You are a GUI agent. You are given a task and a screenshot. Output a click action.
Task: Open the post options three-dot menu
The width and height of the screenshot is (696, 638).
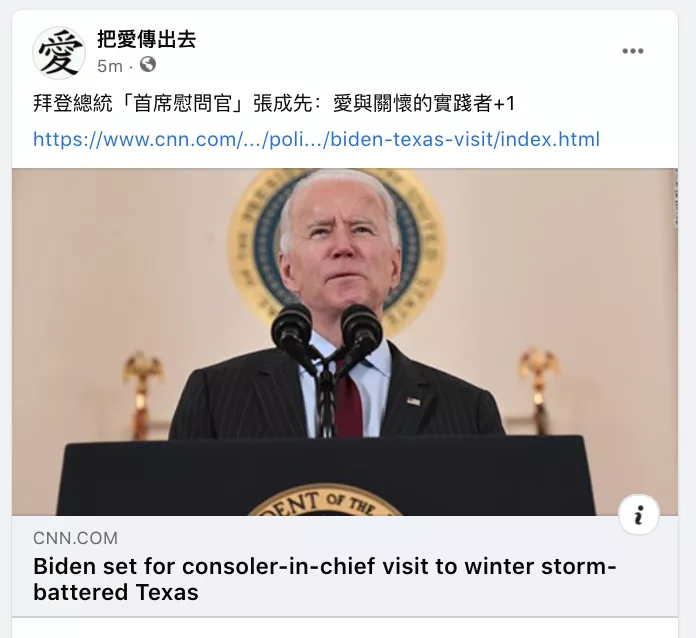(633, 51)
